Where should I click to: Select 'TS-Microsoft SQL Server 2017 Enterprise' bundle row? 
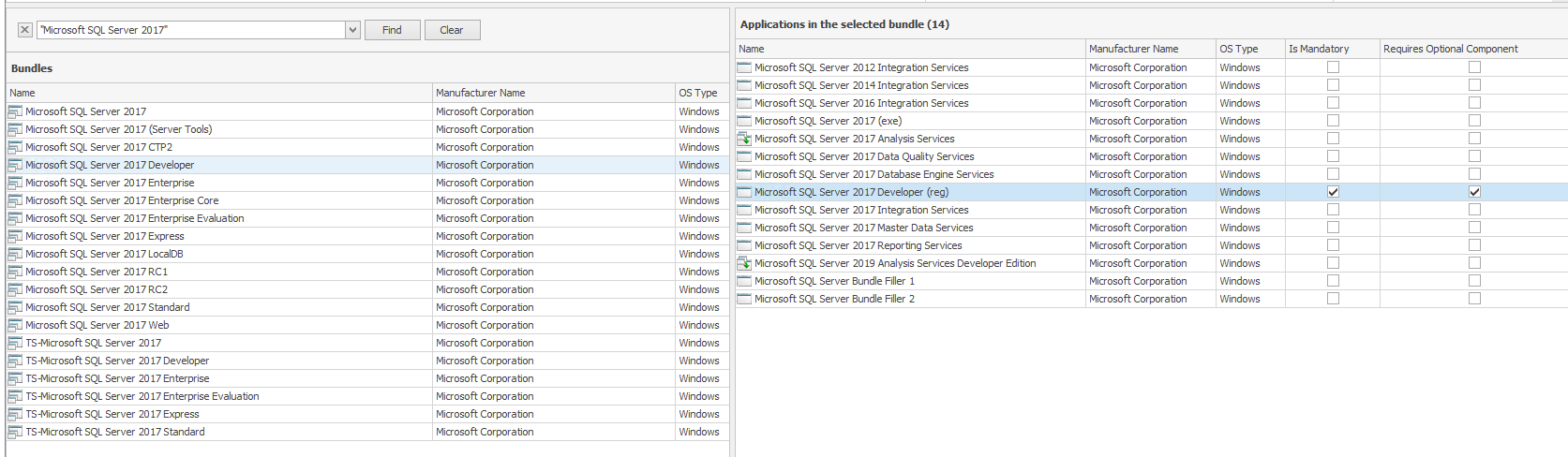pyautogui.click(x=367, y=378)
